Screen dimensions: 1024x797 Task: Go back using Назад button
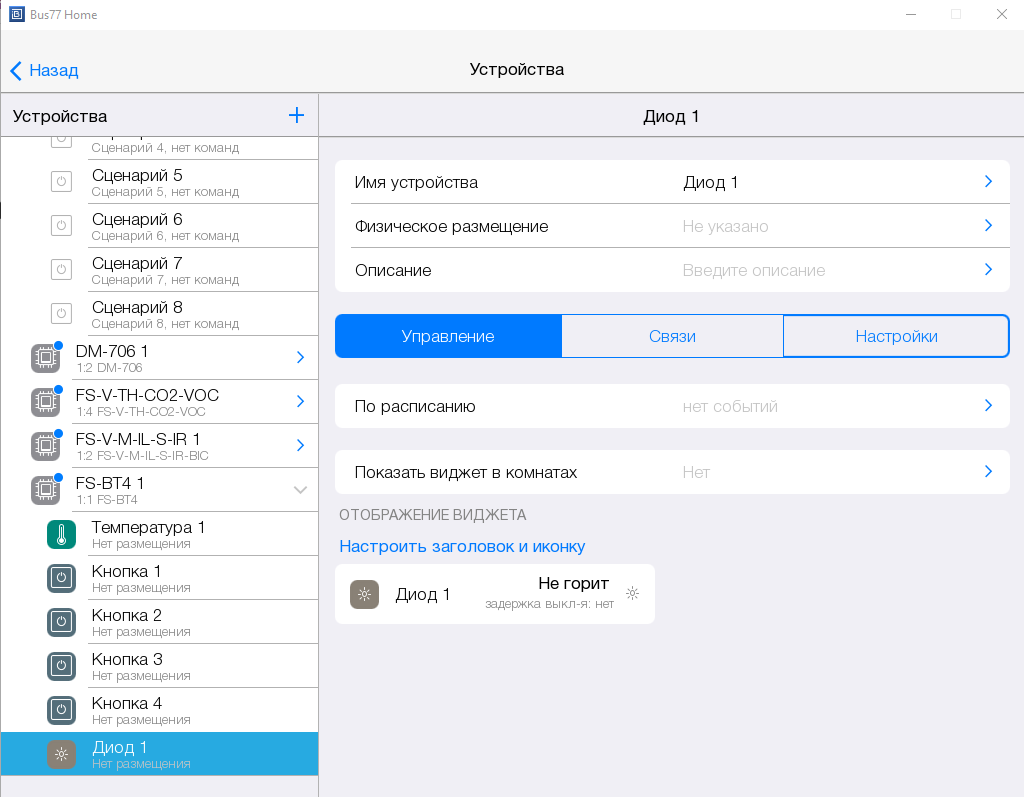tap(44, 70)
